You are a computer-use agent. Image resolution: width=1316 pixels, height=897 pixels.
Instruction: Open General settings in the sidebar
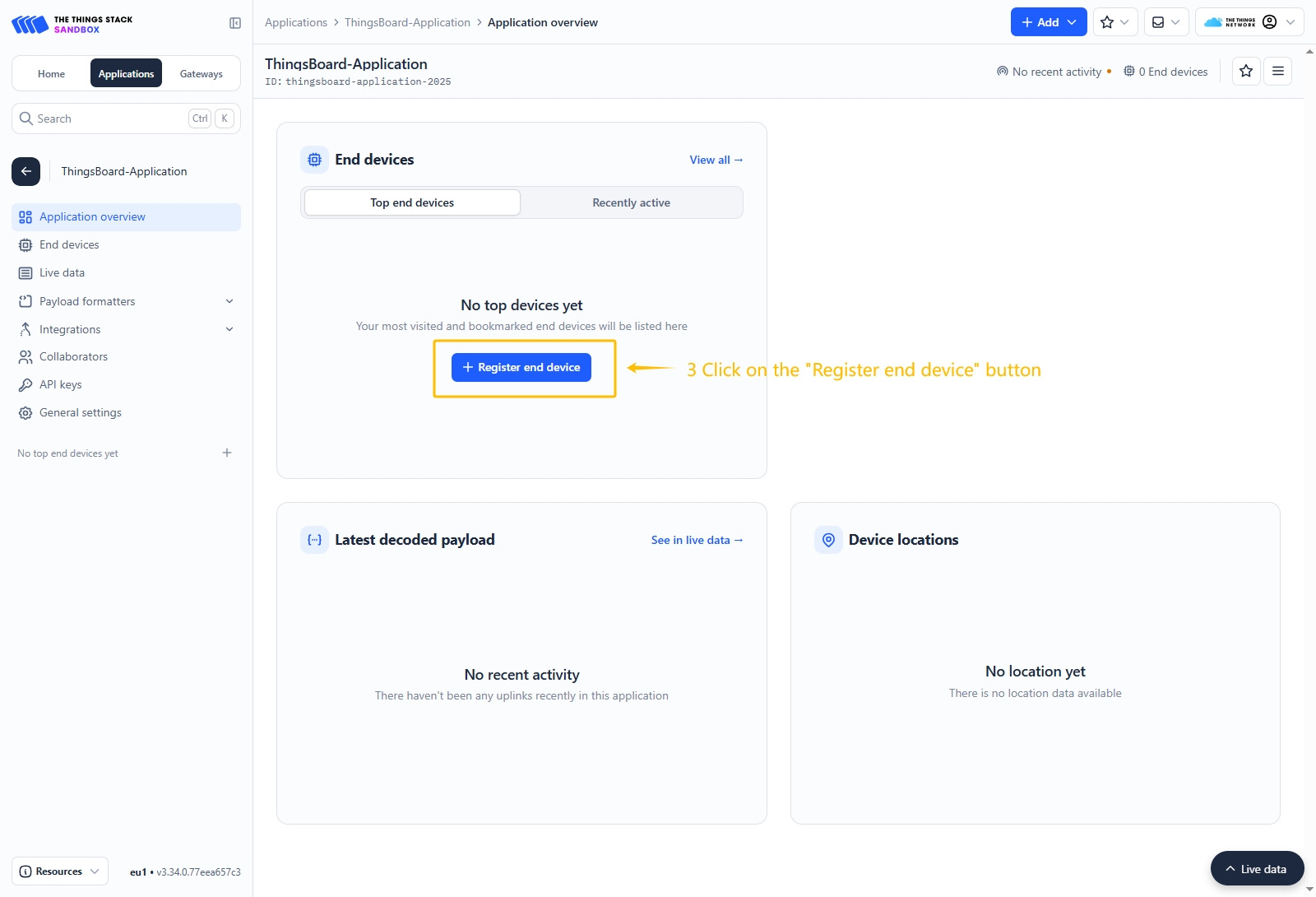[80, 412]
